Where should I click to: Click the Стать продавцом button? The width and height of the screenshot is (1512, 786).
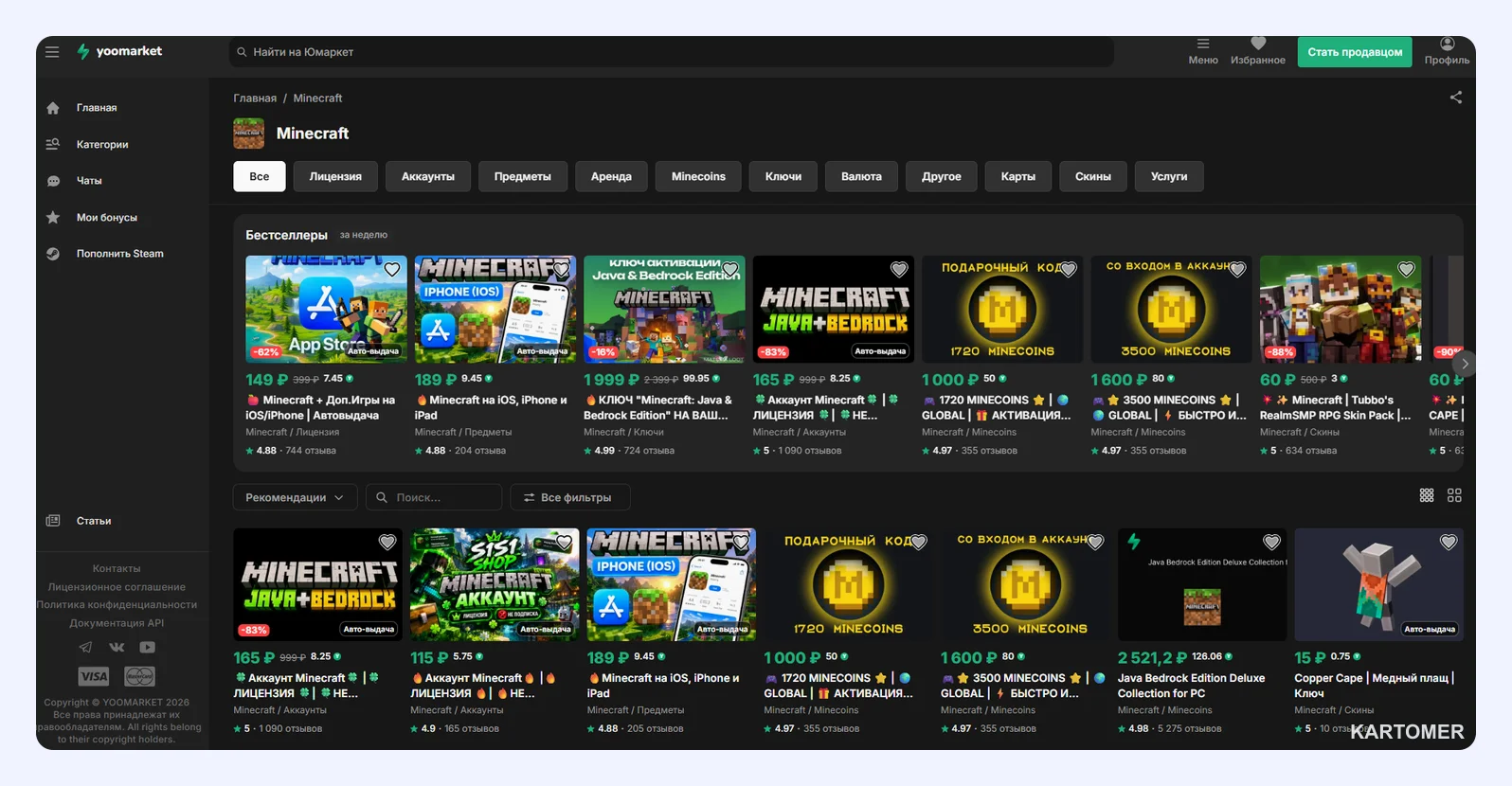1355,52
